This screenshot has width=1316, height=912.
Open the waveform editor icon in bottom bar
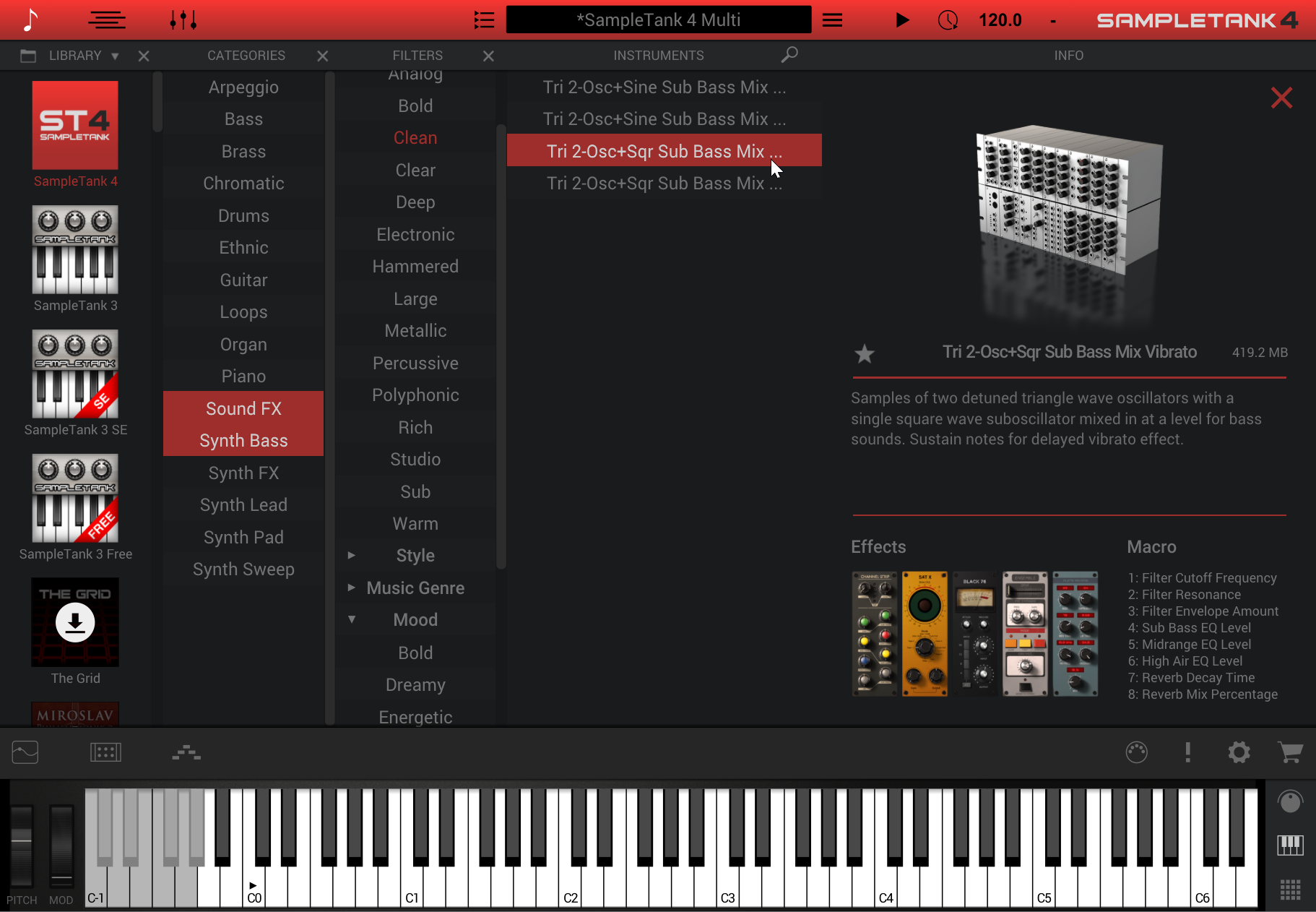(x=25, y=752)
